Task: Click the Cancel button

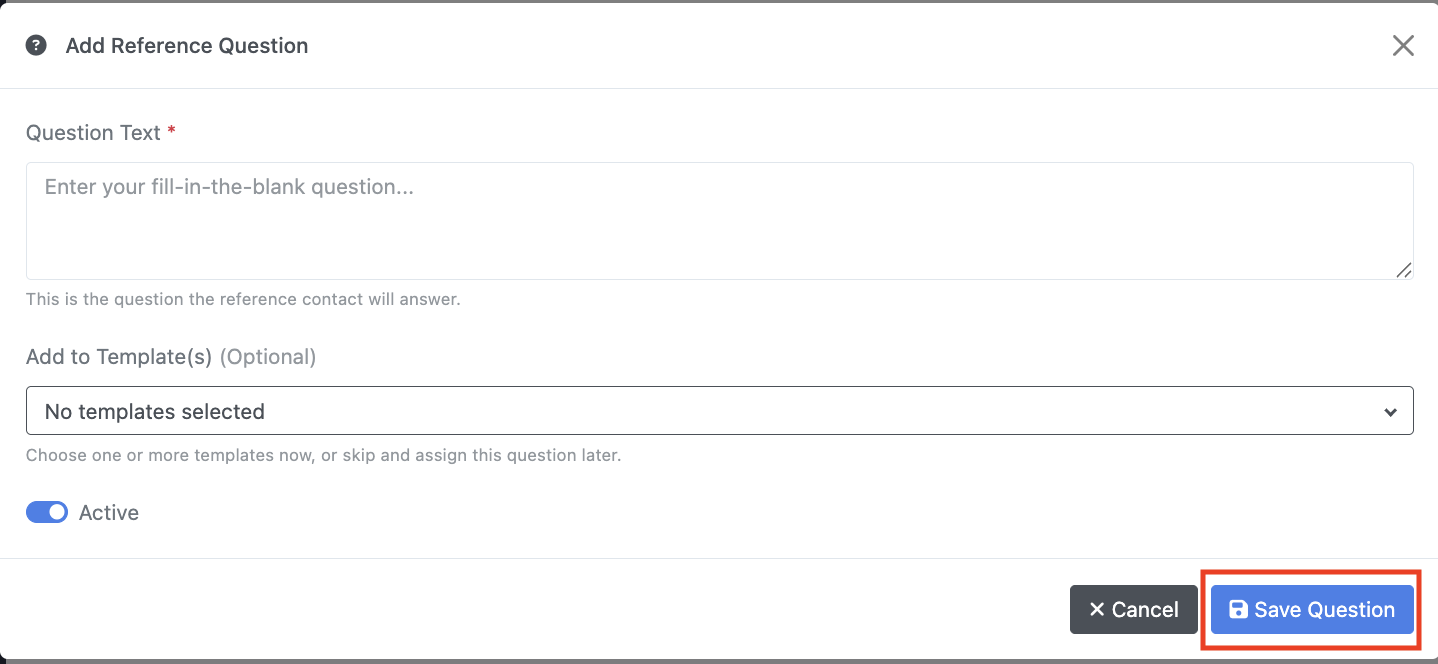Action: (1134, 610)
